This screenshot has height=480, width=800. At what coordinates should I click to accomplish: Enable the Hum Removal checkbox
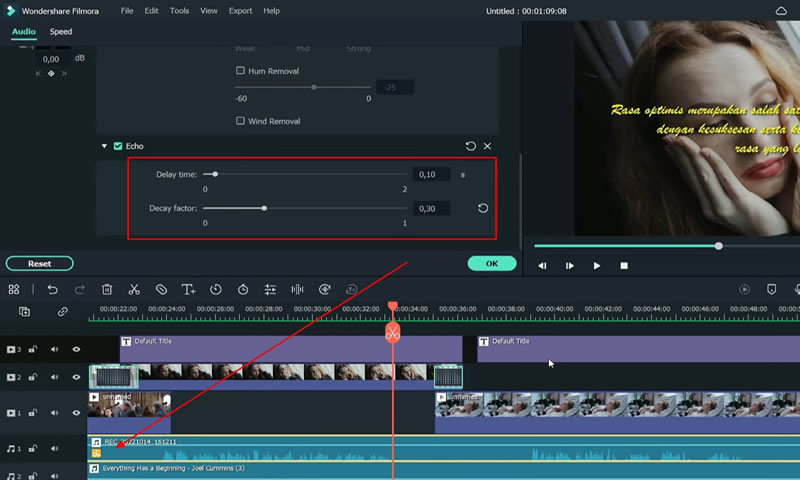point(240,70)
